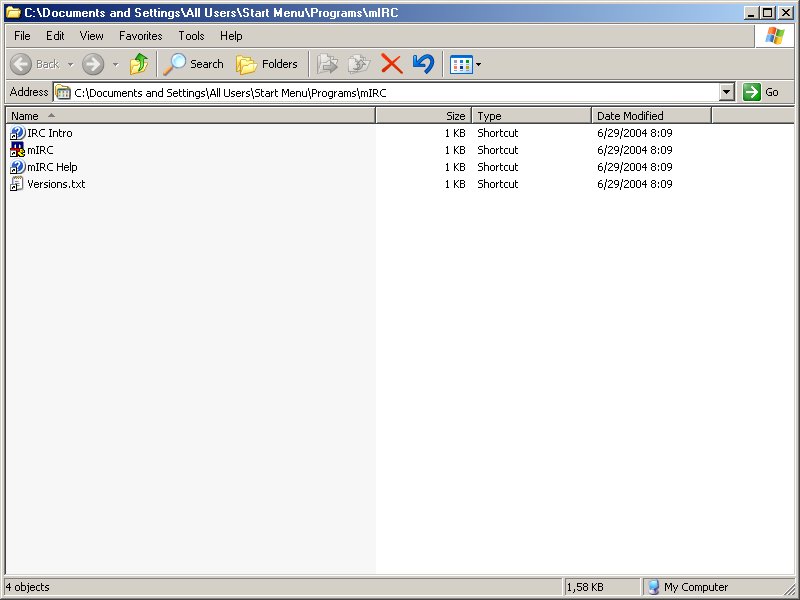Sort by the Type column header
Screen dimensions: 800x600
(x=532, y=116)
